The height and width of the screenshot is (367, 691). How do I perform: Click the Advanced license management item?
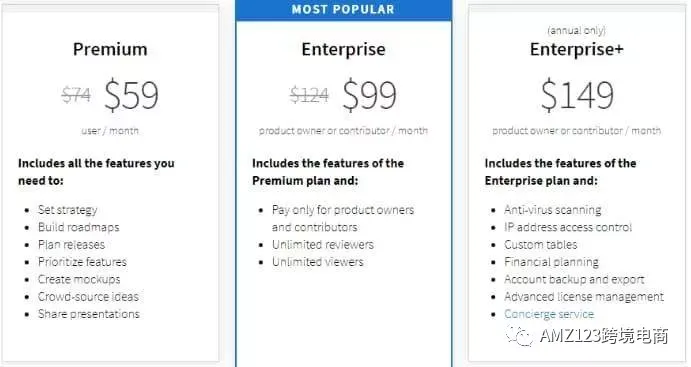click(584, 297)
